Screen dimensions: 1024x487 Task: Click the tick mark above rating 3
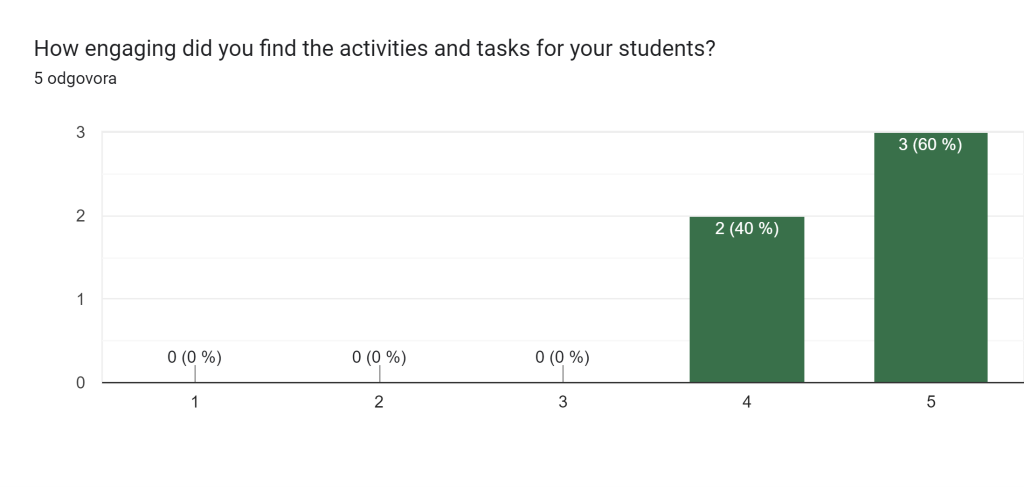[563, 373]
